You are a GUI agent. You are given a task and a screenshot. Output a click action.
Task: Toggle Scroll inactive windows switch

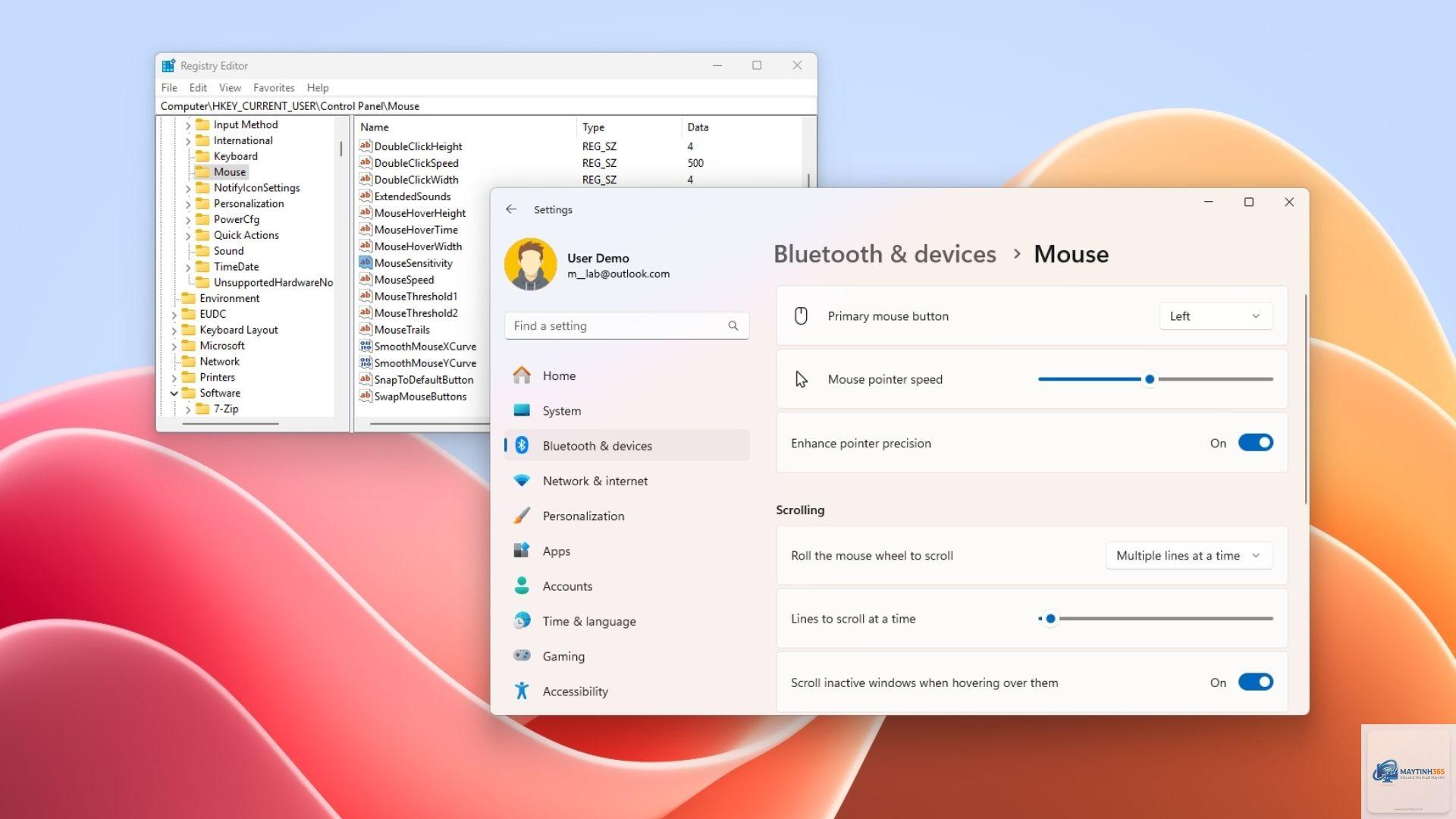(1256, 682)
